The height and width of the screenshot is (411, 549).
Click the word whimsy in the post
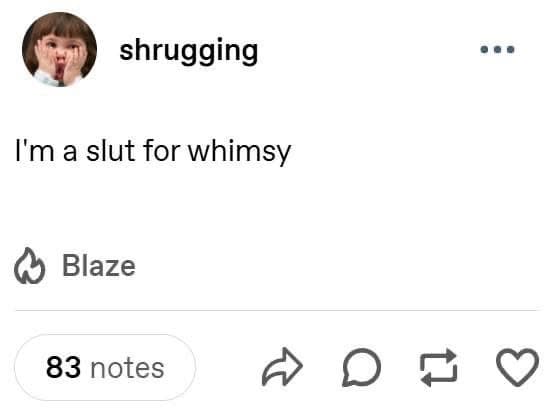pos(240,152)
